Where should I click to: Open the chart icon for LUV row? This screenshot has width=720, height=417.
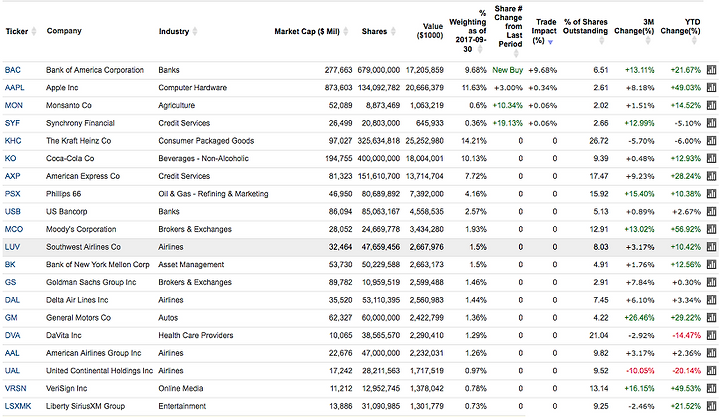click(711, 247)
